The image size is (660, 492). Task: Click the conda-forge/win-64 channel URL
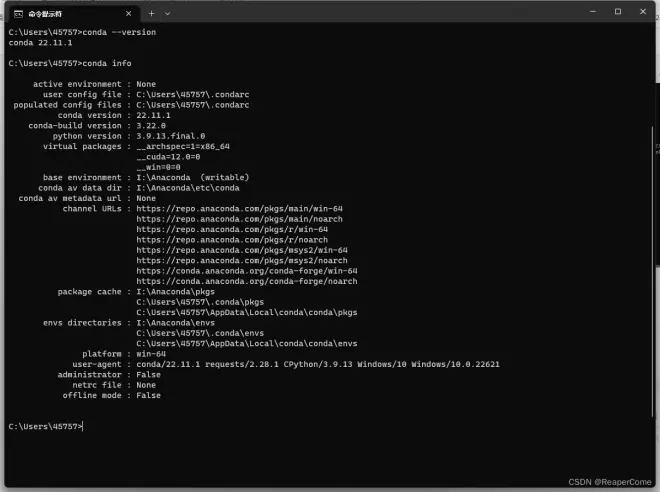click(x=247, y=271)
